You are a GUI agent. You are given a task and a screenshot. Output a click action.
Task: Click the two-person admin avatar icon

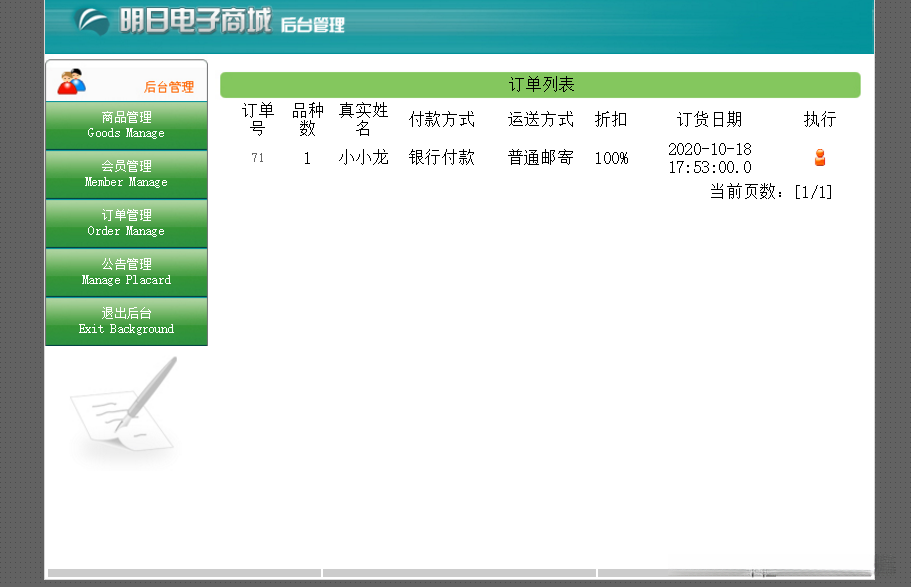[x=72, y=82]
